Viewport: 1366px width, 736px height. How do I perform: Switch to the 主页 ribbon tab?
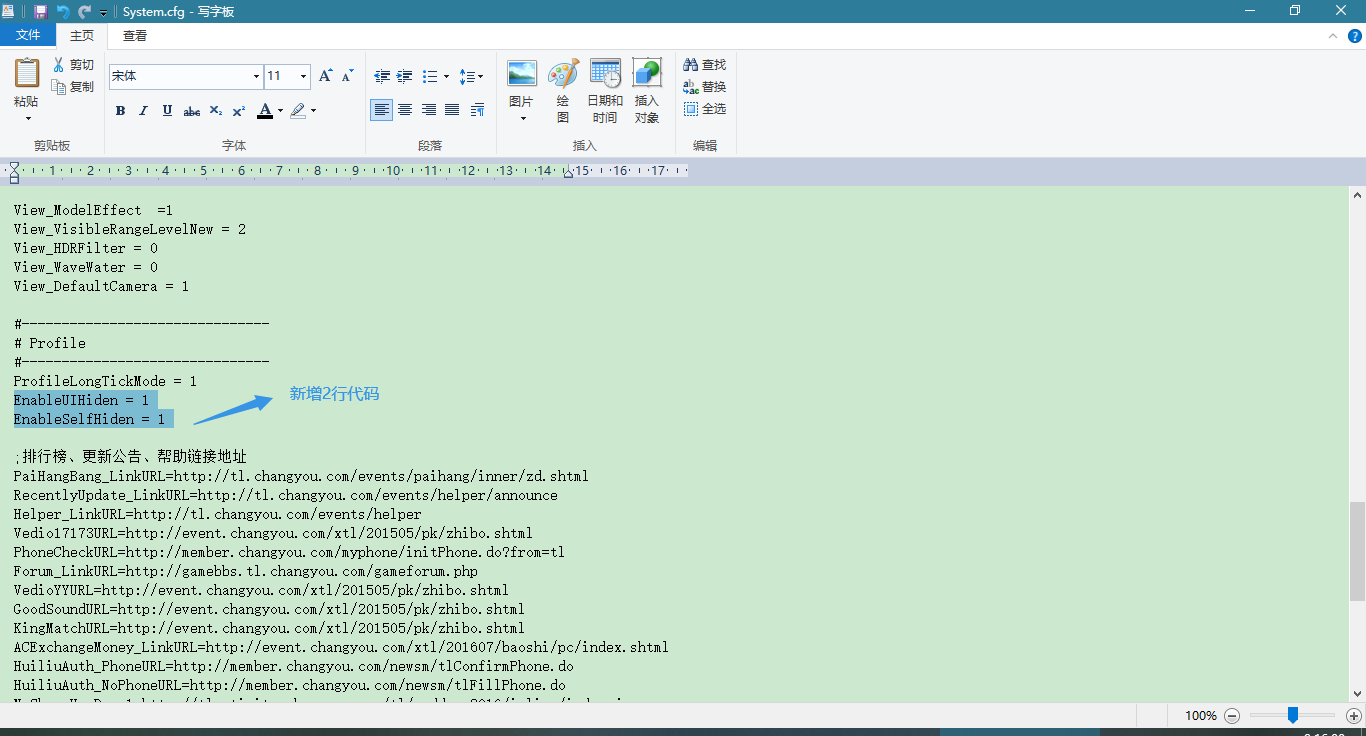(x=82, y=35)
